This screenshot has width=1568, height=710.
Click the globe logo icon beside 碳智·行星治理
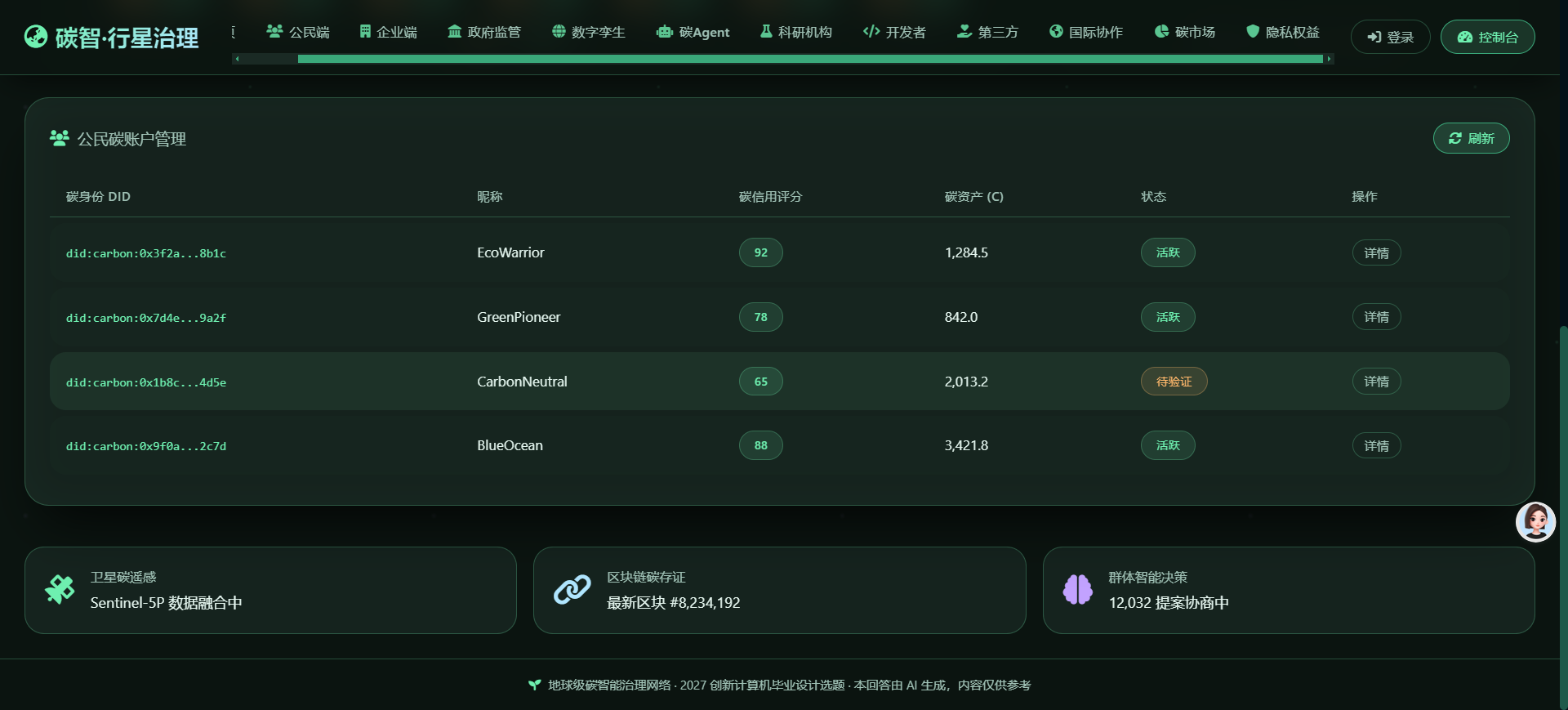click(36, 37)
